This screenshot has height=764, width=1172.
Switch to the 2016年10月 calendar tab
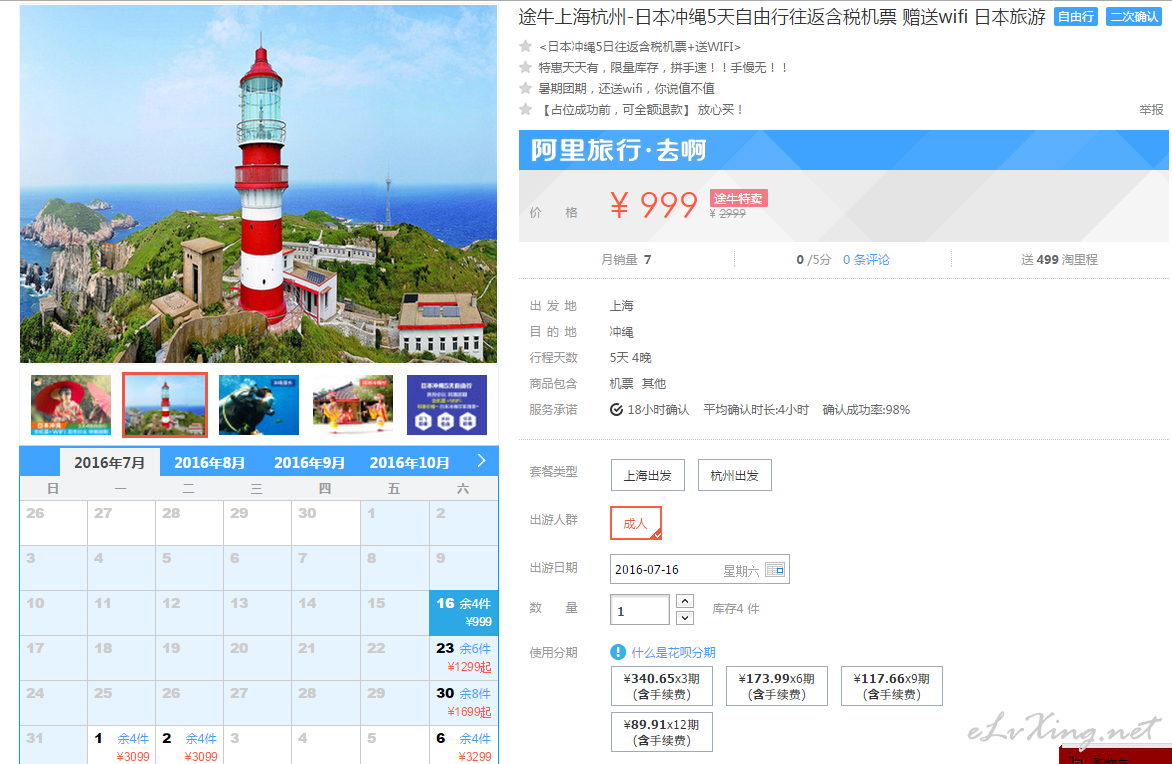pos(410,463)
